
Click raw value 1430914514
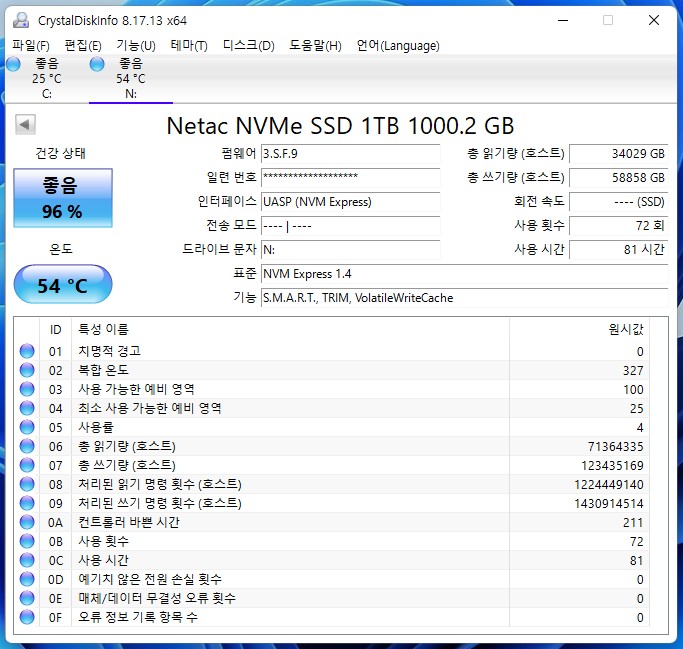609,504
